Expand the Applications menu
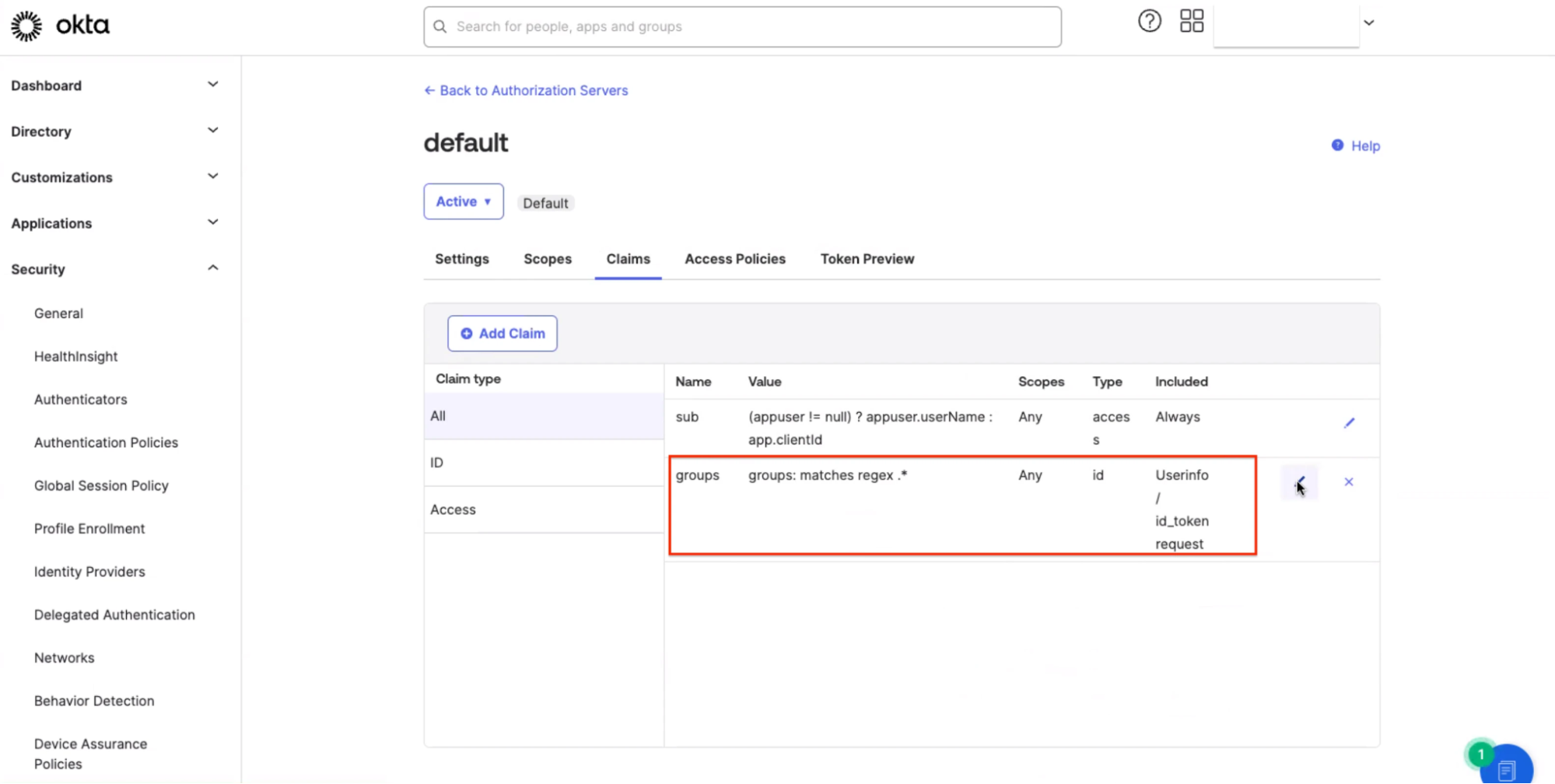Viewport: 1555px width, 784px height. pos(115,222)
